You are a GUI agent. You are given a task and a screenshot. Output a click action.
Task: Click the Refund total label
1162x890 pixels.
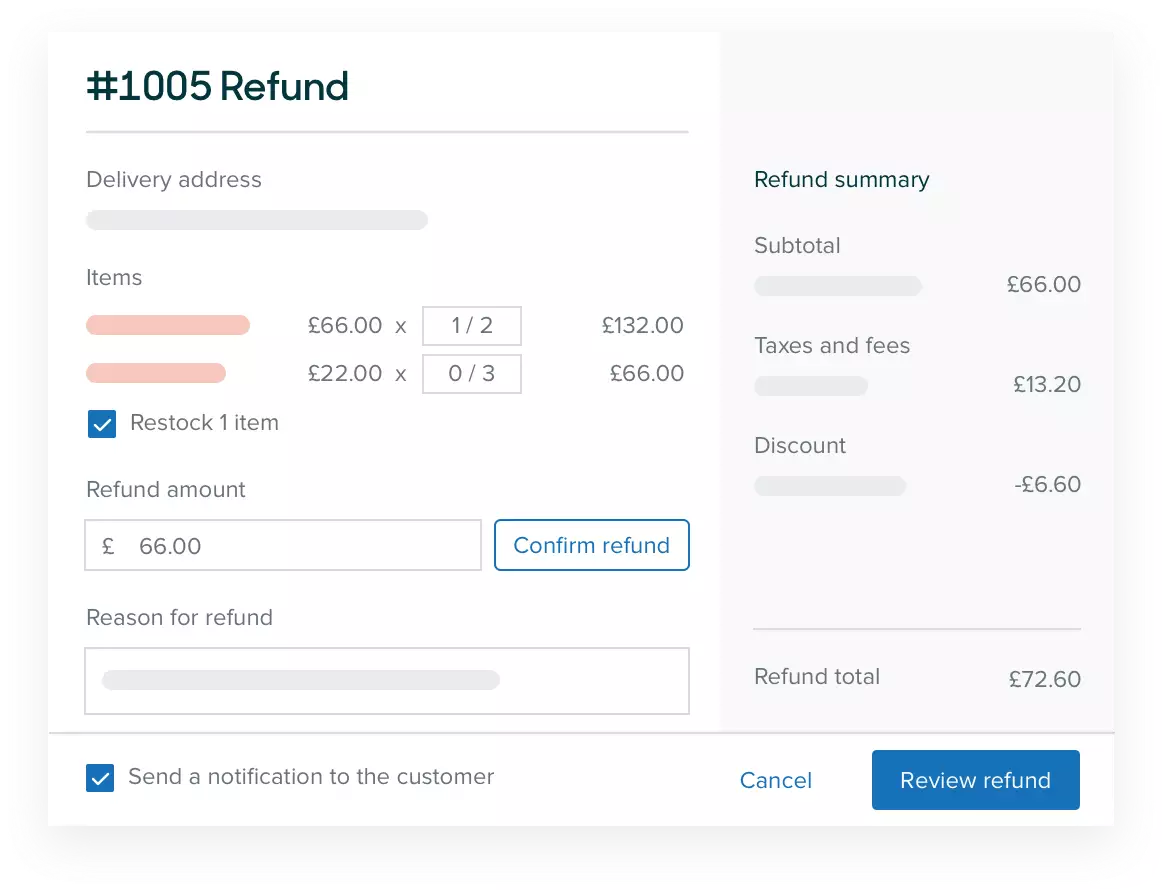817,677
